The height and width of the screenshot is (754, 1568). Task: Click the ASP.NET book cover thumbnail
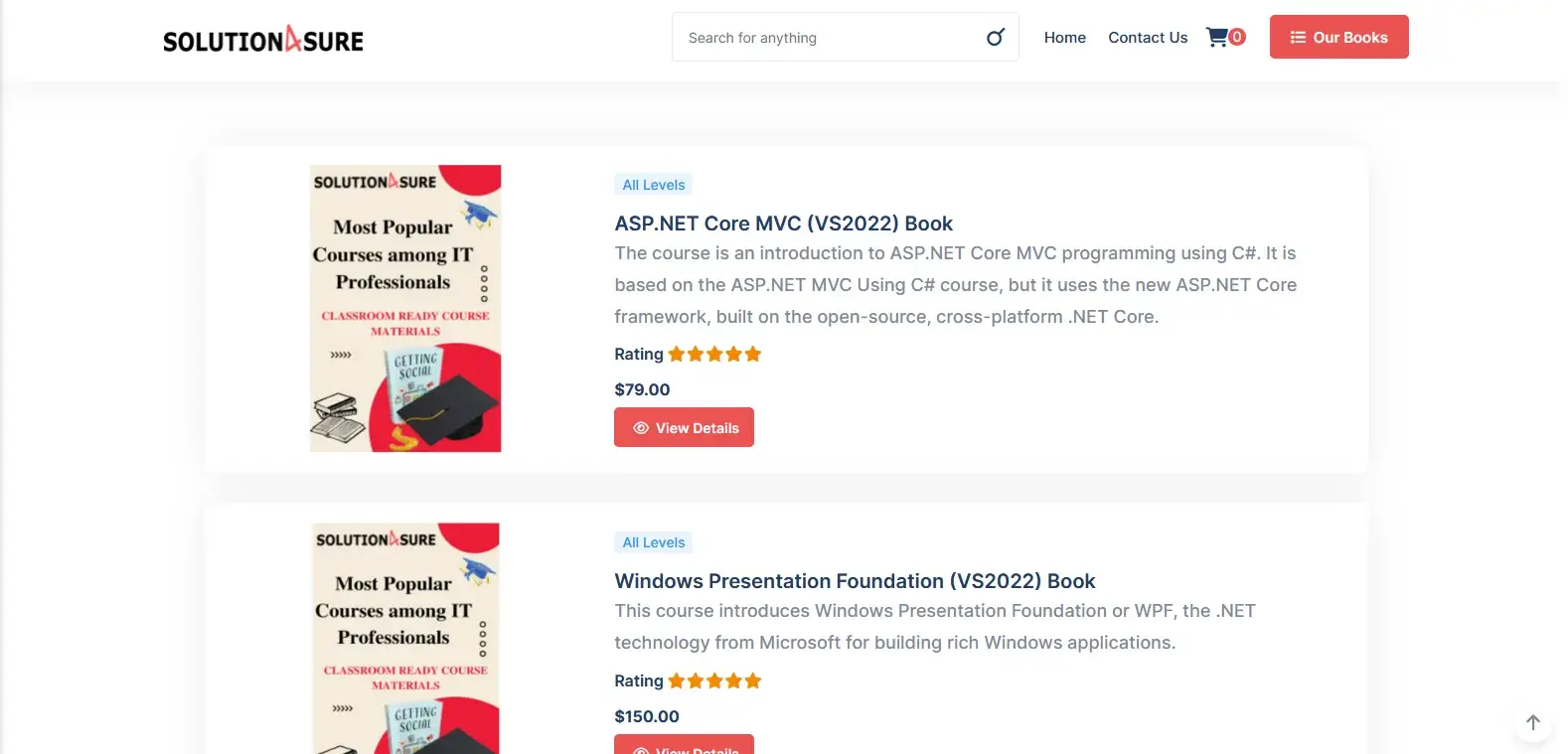[405, 308]
